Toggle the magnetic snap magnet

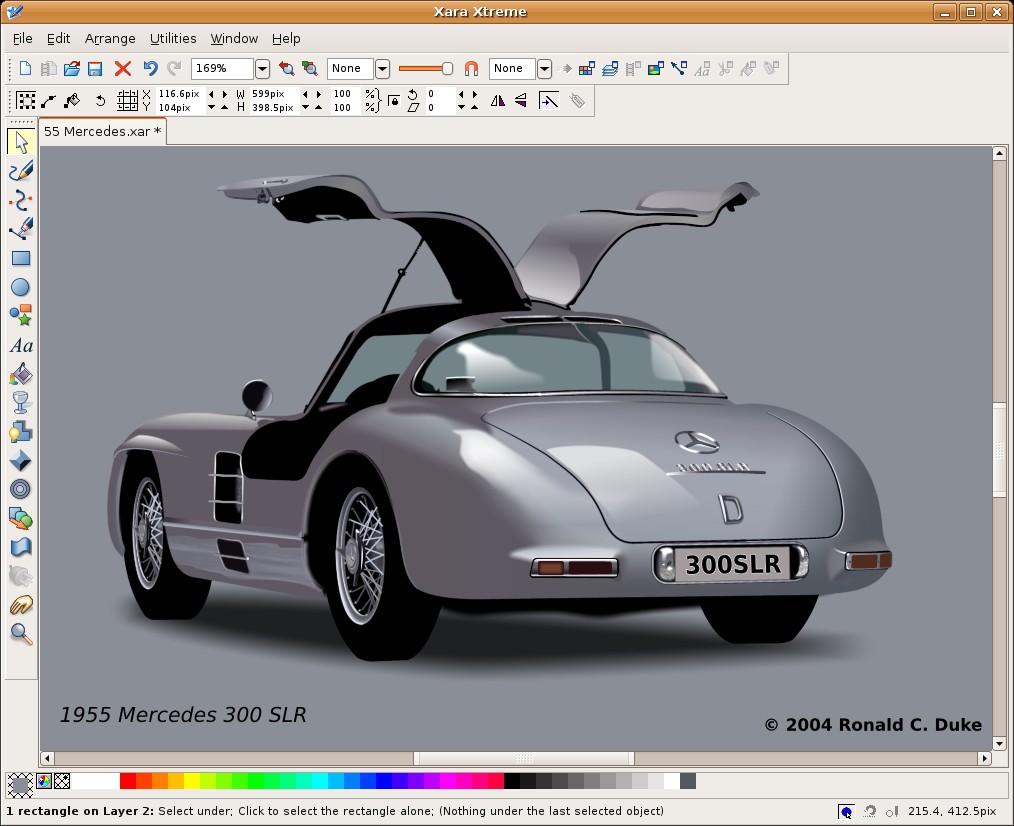point(471,69)
